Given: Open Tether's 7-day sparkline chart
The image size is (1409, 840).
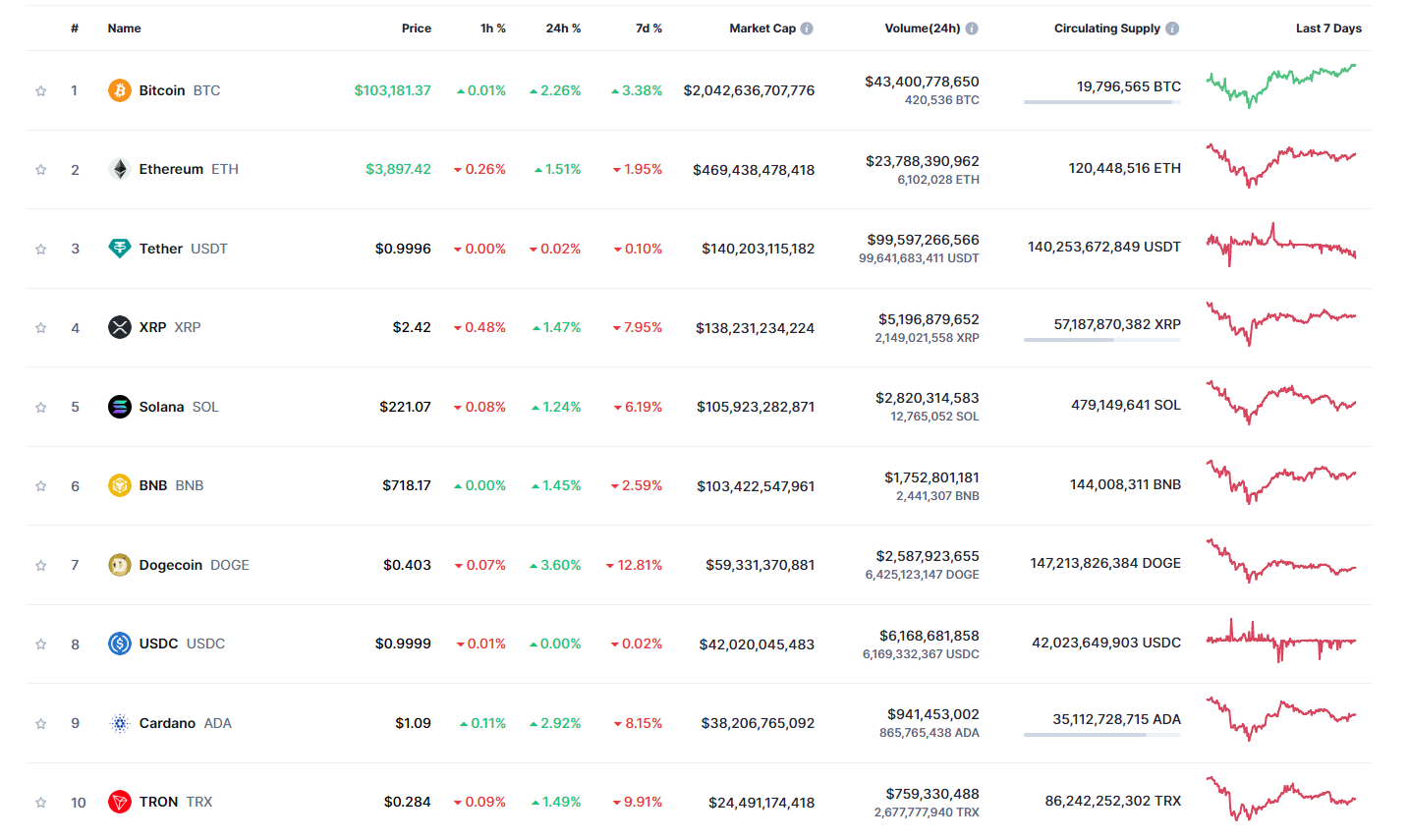Looking at the screenshot, I should pyautogui.click(x=1281, y=245).
